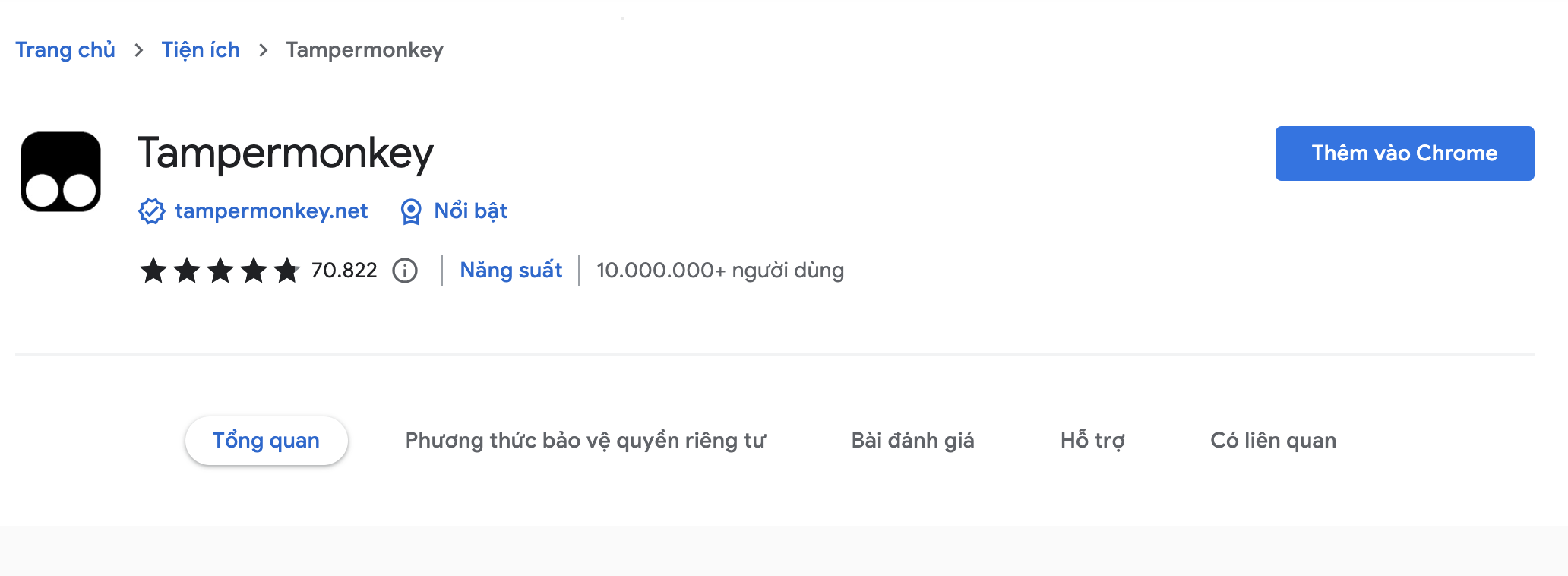Open the rating info circle icon

click(x=405, y=271)
